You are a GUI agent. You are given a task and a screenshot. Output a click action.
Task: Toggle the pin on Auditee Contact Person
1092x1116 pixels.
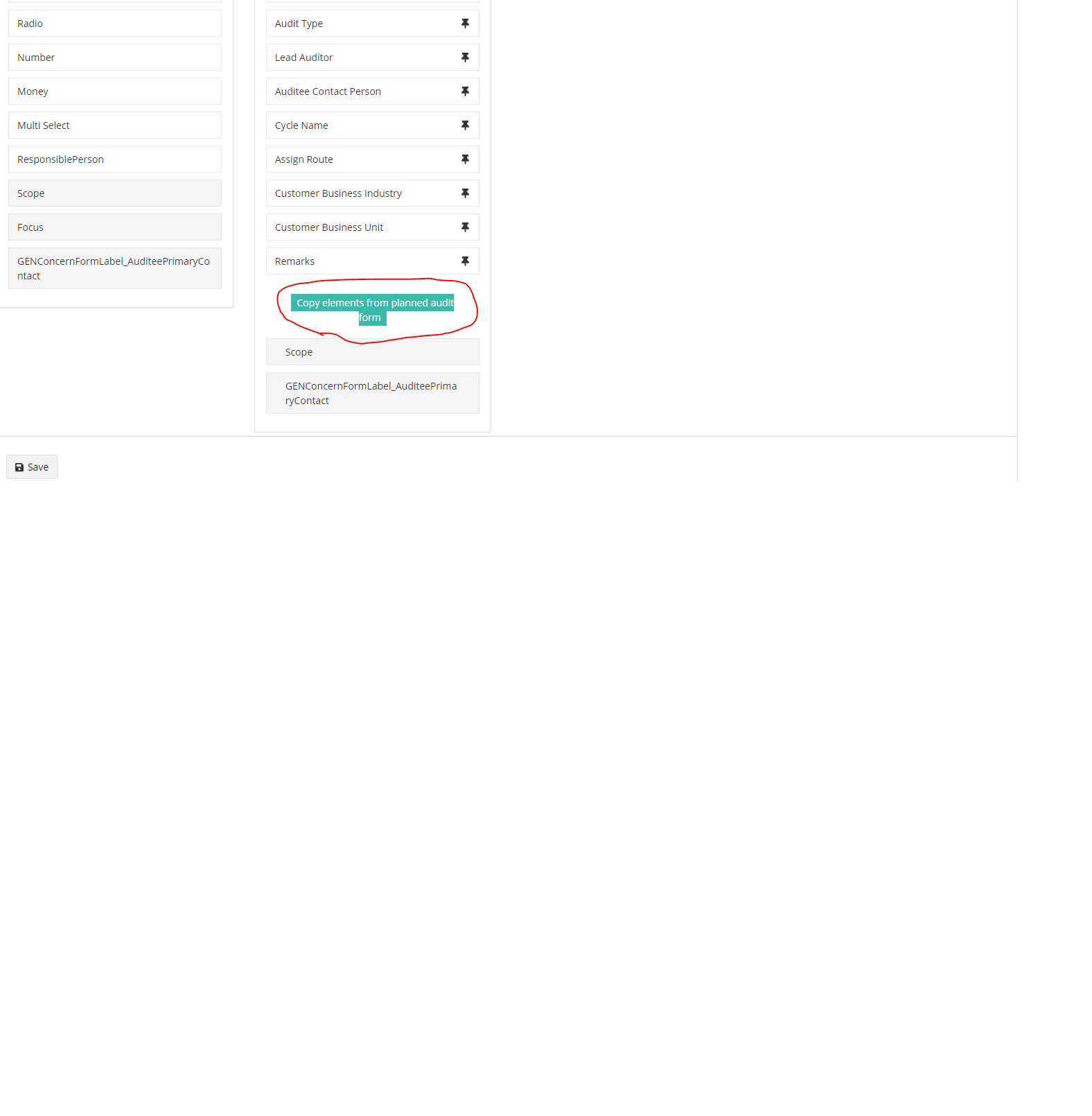coord(465,91)
